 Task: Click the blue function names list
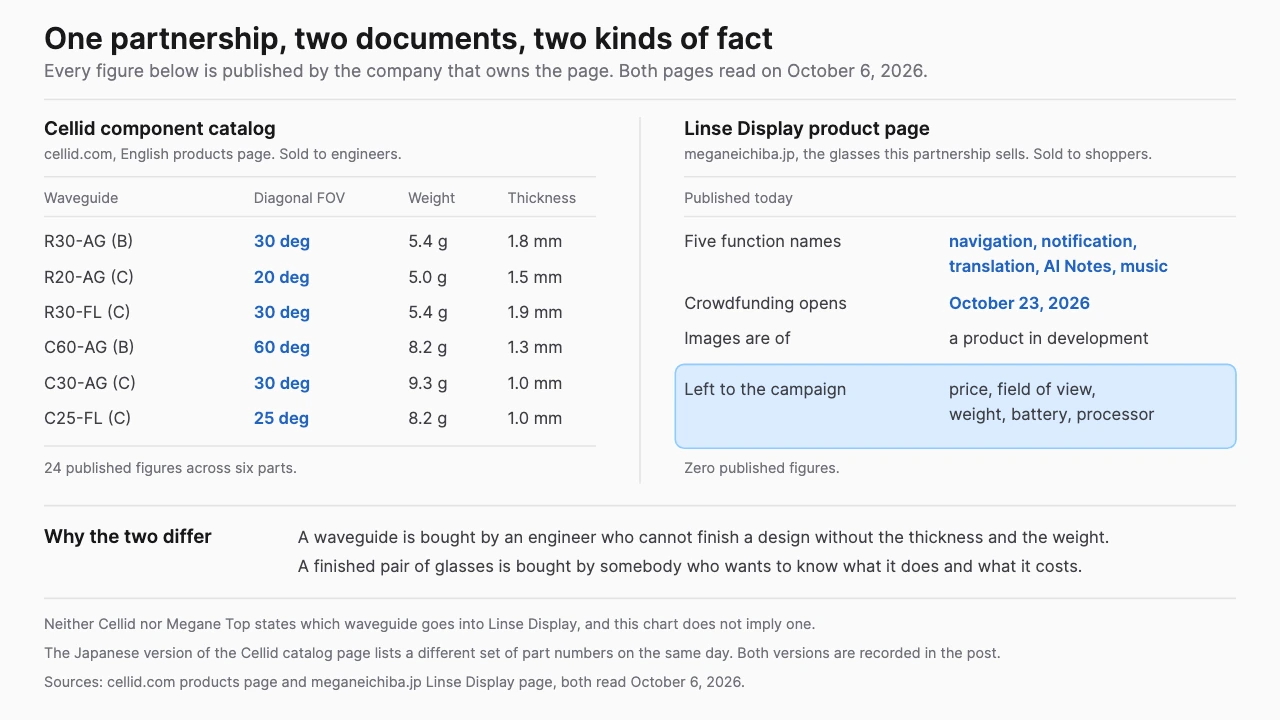coord(1058,254)
